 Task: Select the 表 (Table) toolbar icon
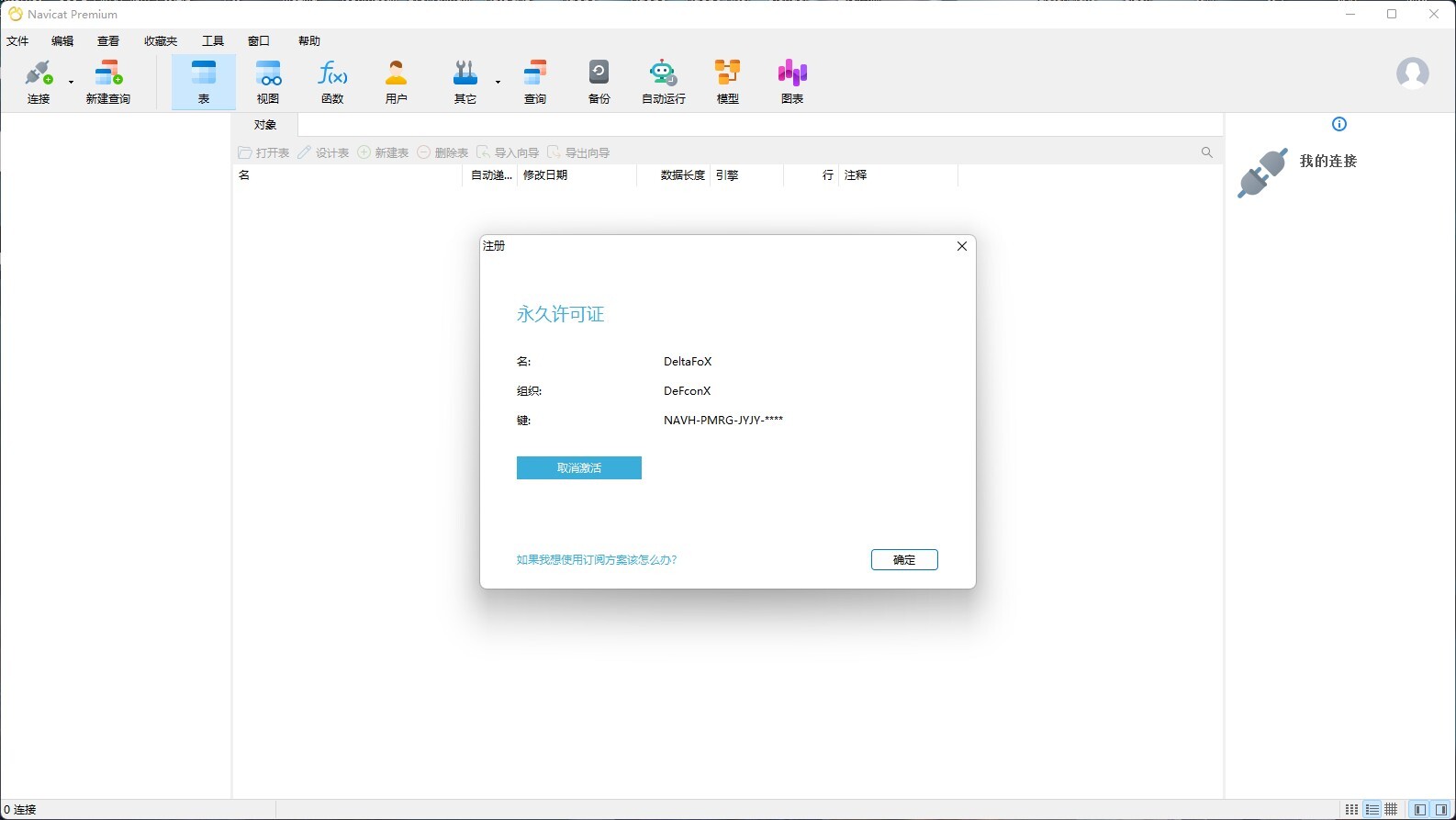tap(204, 81)
